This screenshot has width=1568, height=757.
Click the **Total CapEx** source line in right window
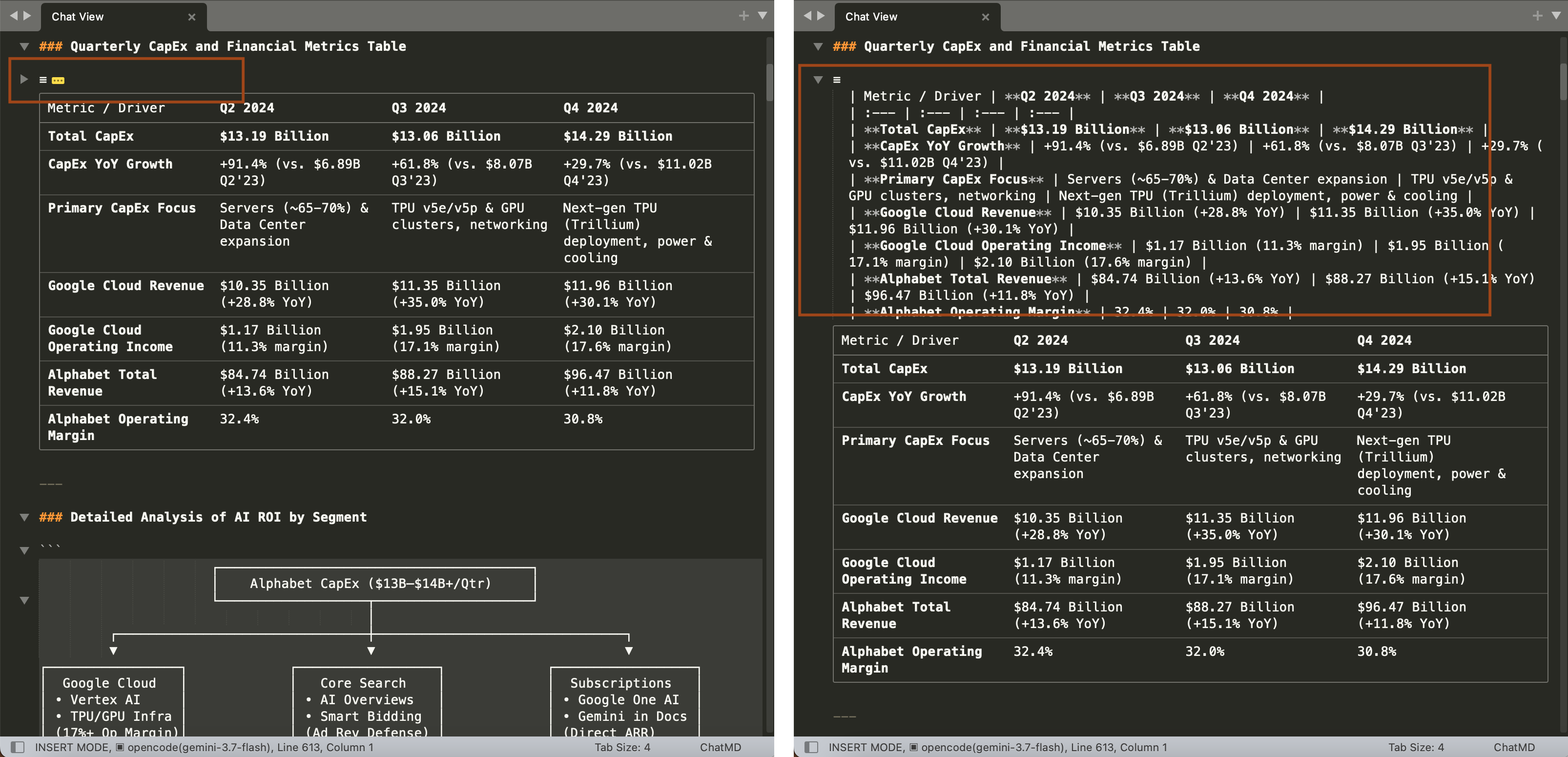tap(1168, 130)
